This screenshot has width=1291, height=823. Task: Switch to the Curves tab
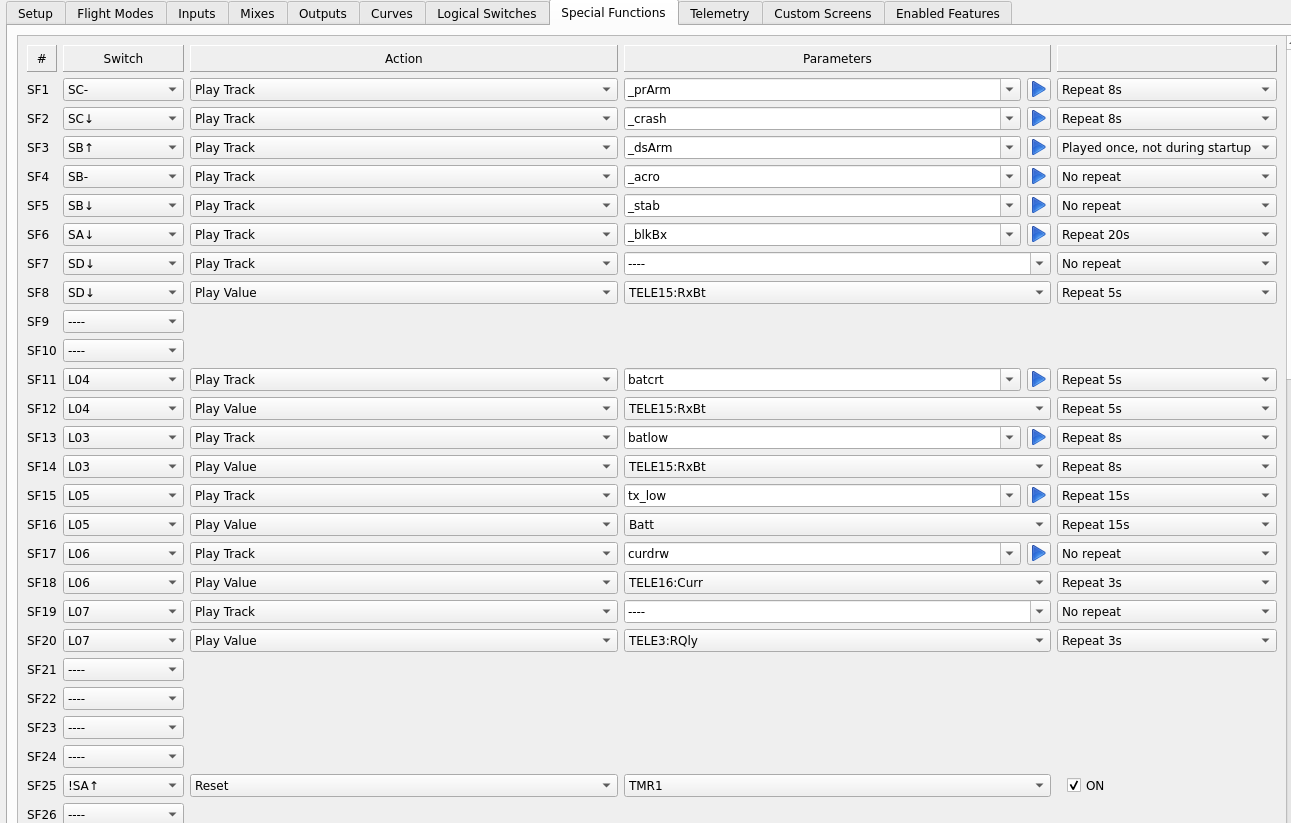(x=392, y=14)
